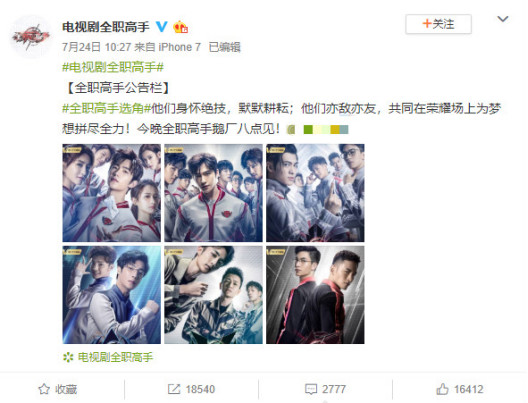The width and height of the screenshot is (528, 403).
Task: Repost using the share icon 18540
Action: click(191, 389)
